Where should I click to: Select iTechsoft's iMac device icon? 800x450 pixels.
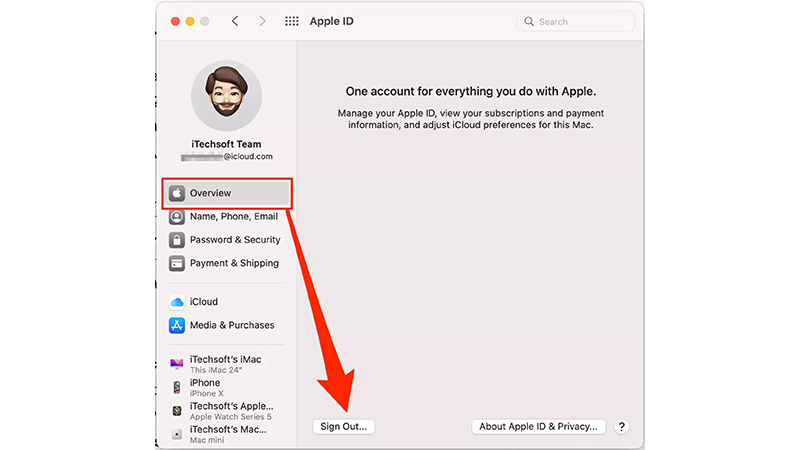(x=177, y=364)
